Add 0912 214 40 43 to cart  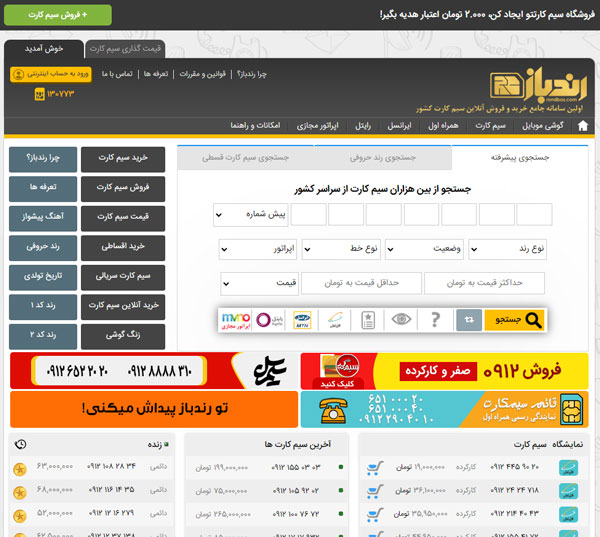375,514
